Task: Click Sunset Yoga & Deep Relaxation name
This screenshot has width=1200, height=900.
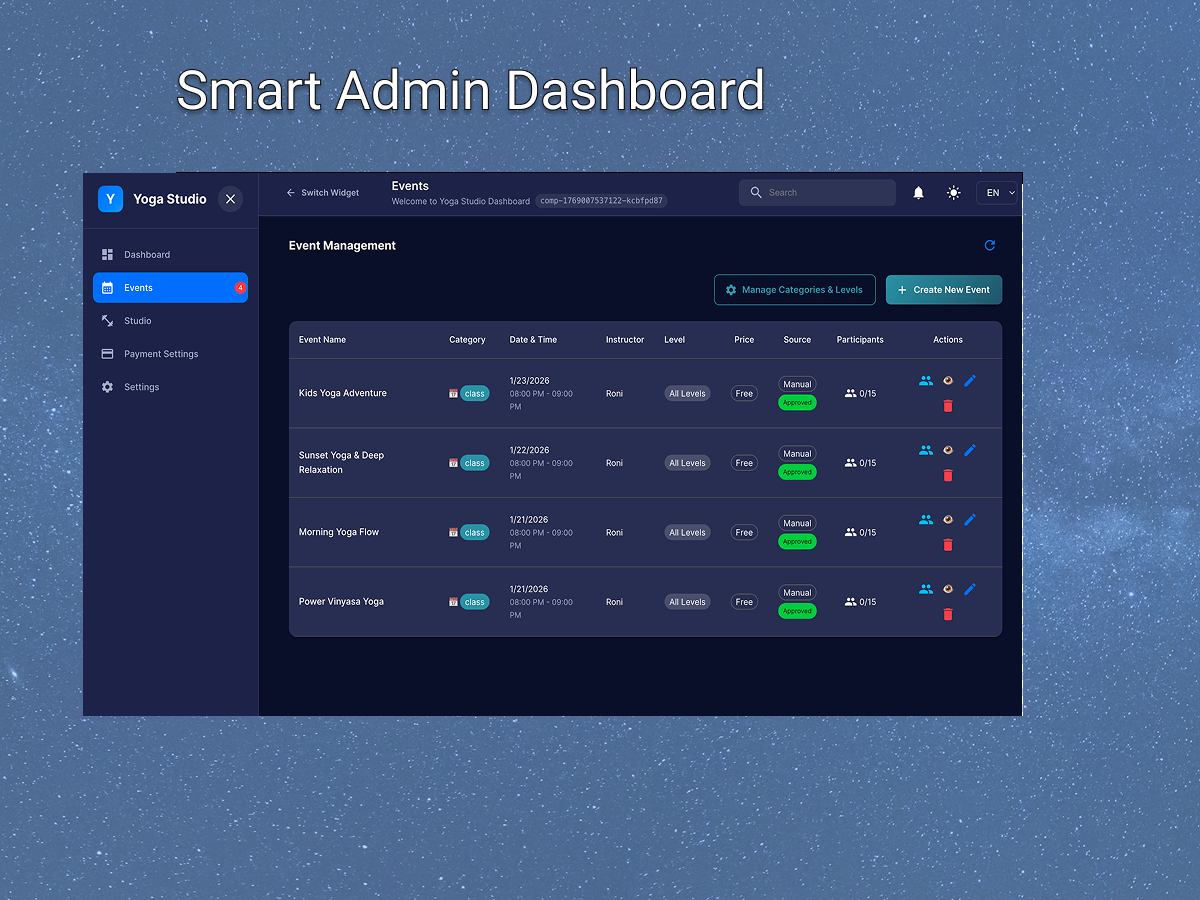Action: (341, 463)
